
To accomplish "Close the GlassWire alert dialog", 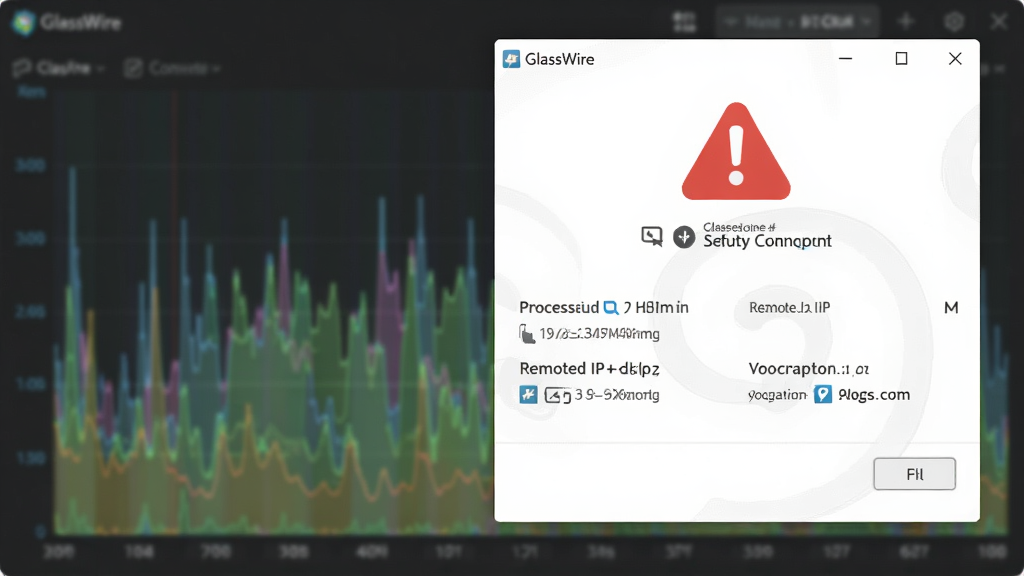I will (955, 59).
